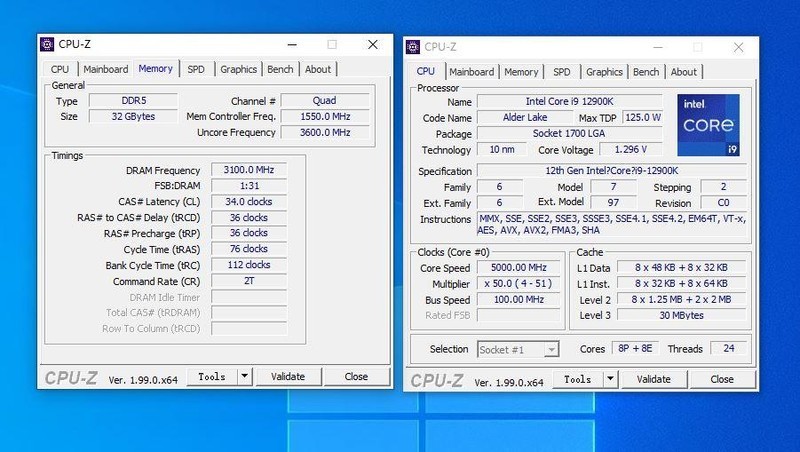Viewport: 800px width, 452px height.
Task: Open About tab in right CPU-Z window
Action: [x=684, y=72]
